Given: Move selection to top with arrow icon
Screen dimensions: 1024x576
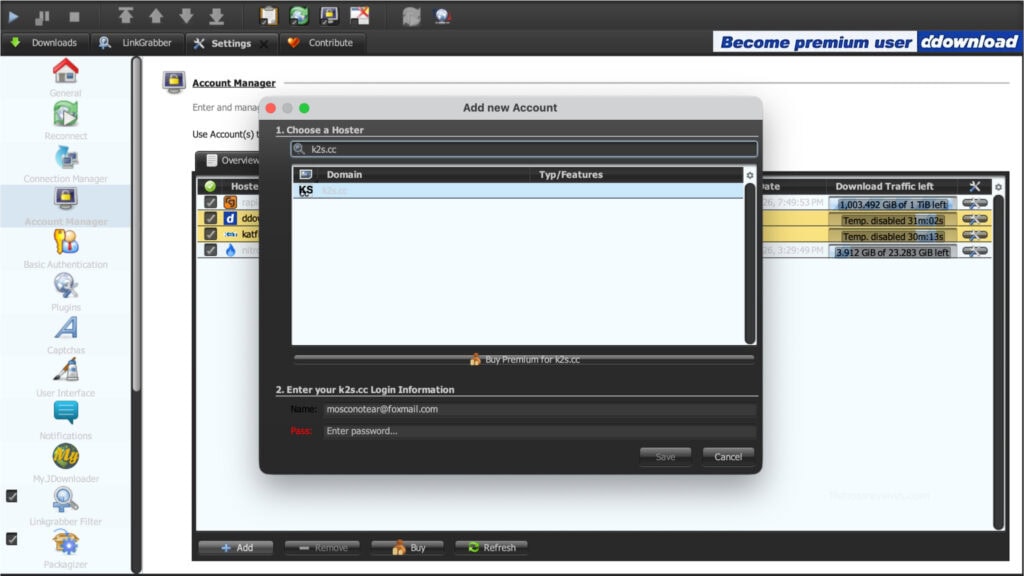Looking at the screenshot, I should [125, 16].
